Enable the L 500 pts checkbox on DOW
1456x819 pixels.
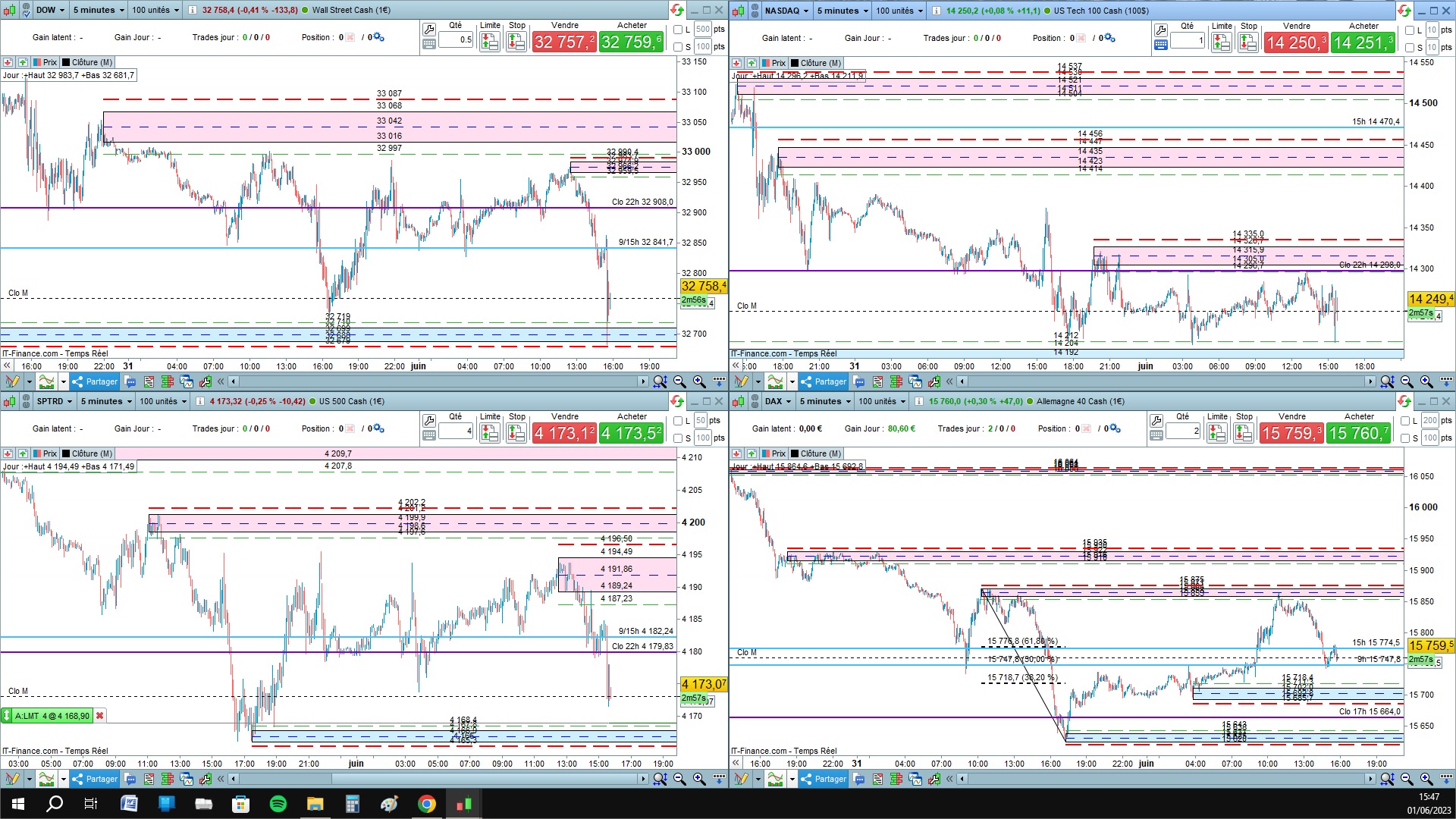pyautogui.click(x=679, y=30)
